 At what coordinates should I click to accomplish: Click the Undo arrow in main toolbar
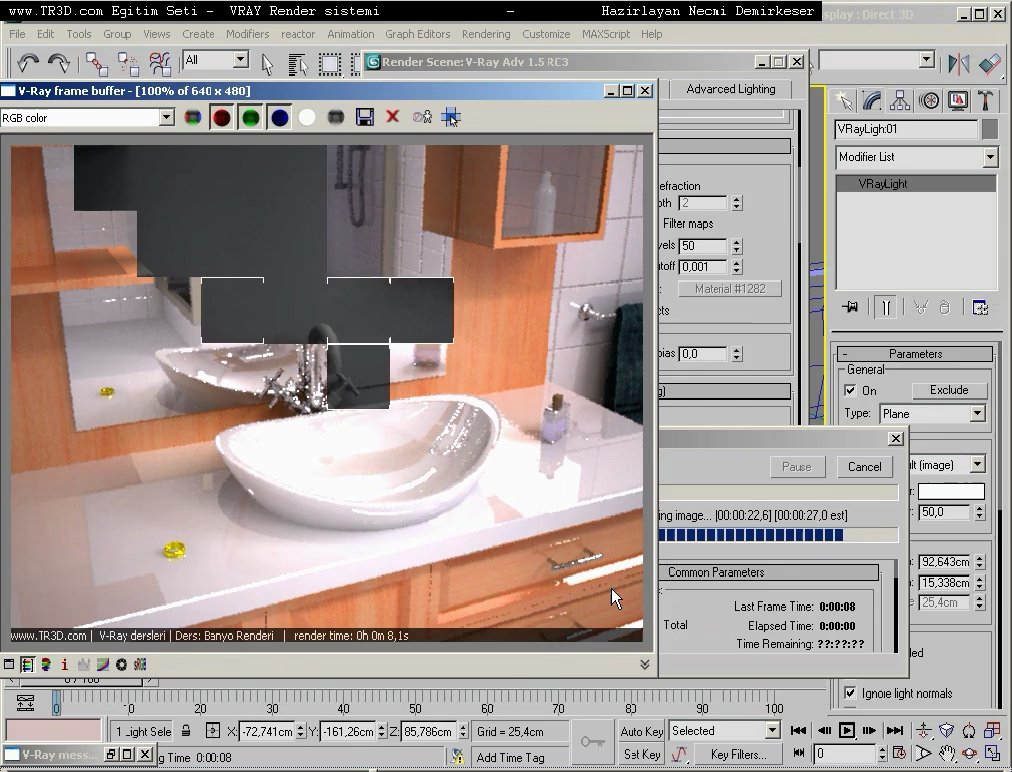coord(28,63)
